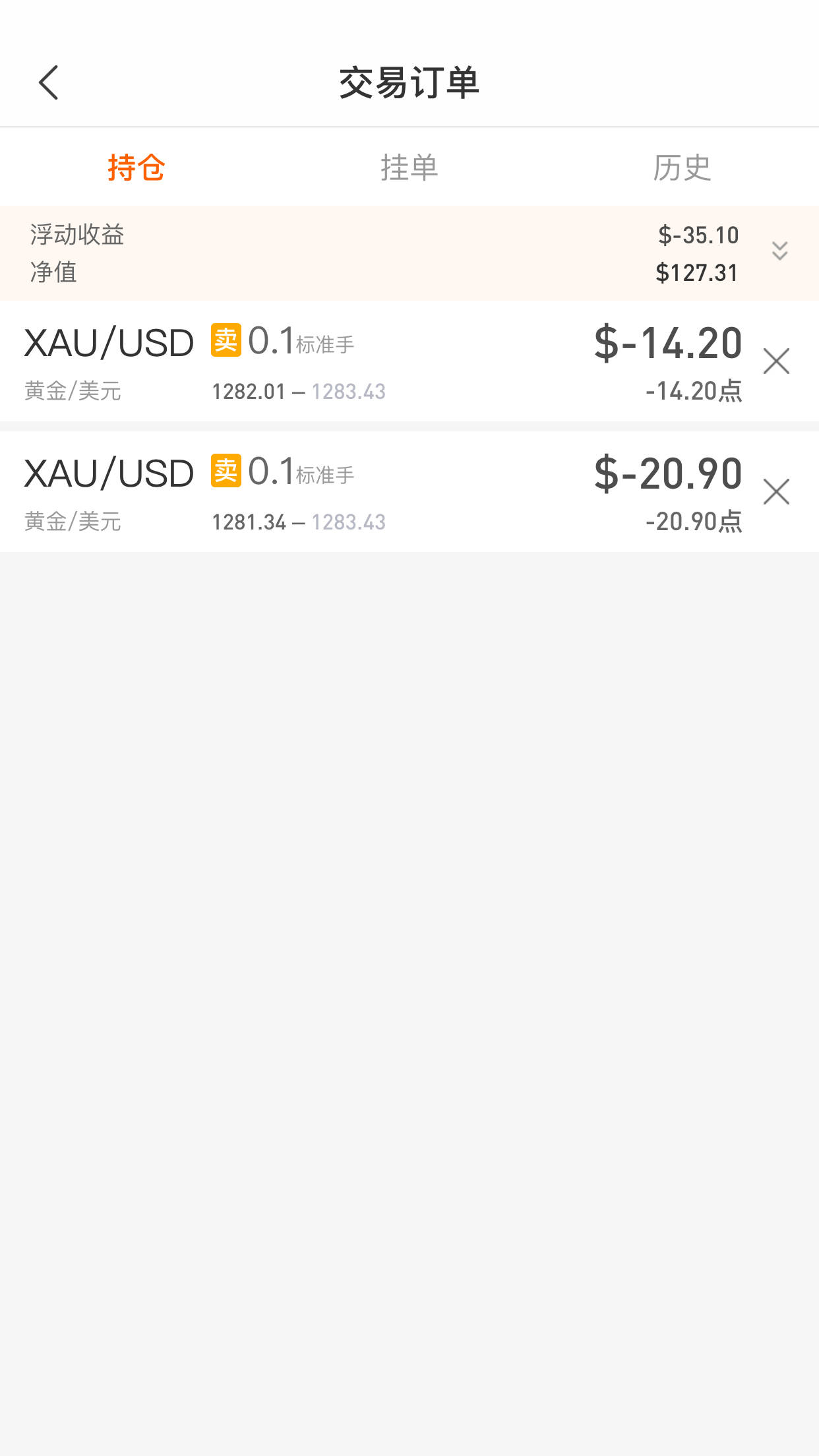Screen dimensions: 819x1456
Task: Tap 卖 badge on the 1282.01 order
Action: [226, 340]
